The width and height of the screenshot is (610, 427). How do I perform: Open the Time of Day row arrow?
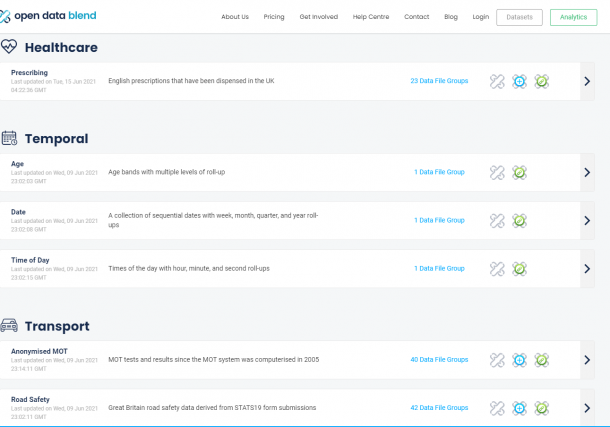[x=587, y=268]
